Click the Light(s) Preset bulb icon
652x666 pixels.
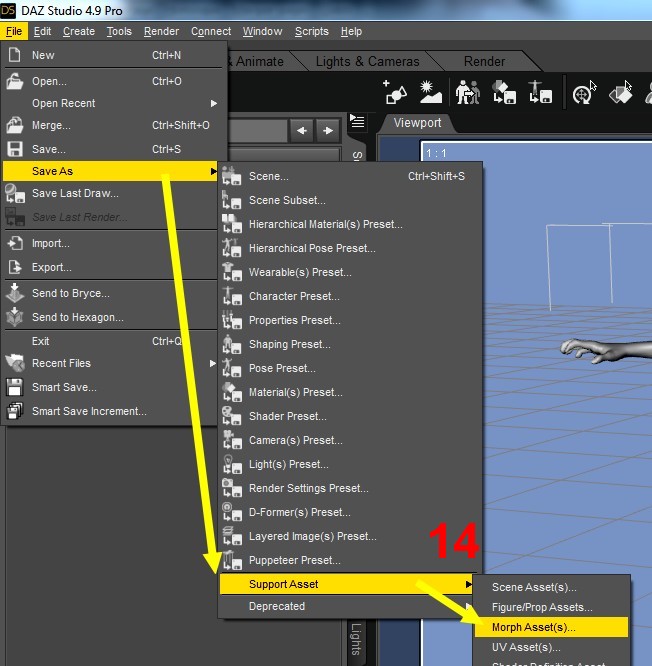231,464
